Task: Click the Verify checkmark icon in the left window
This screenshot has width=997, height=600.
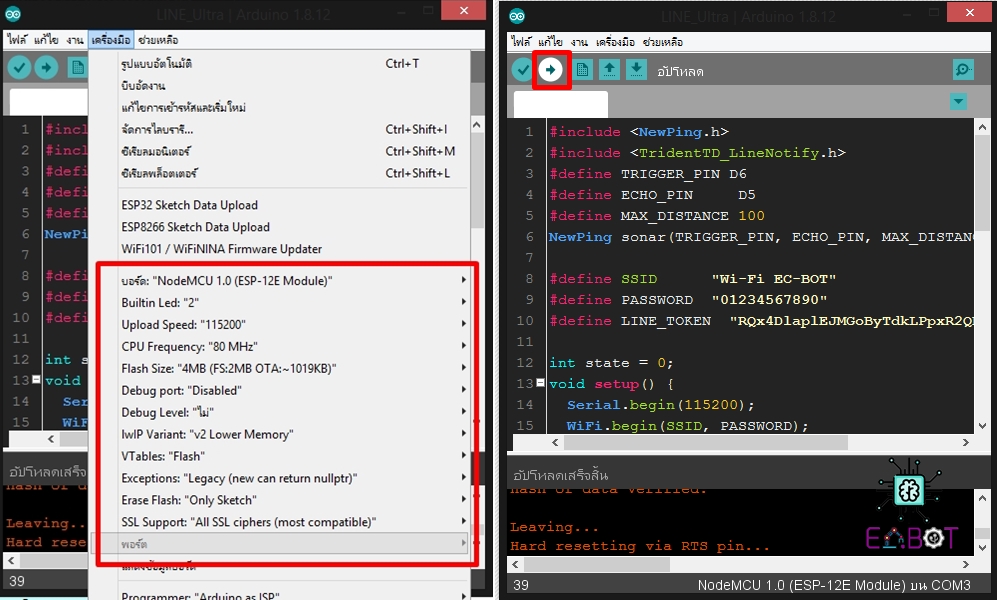Action: coord(19,67)
